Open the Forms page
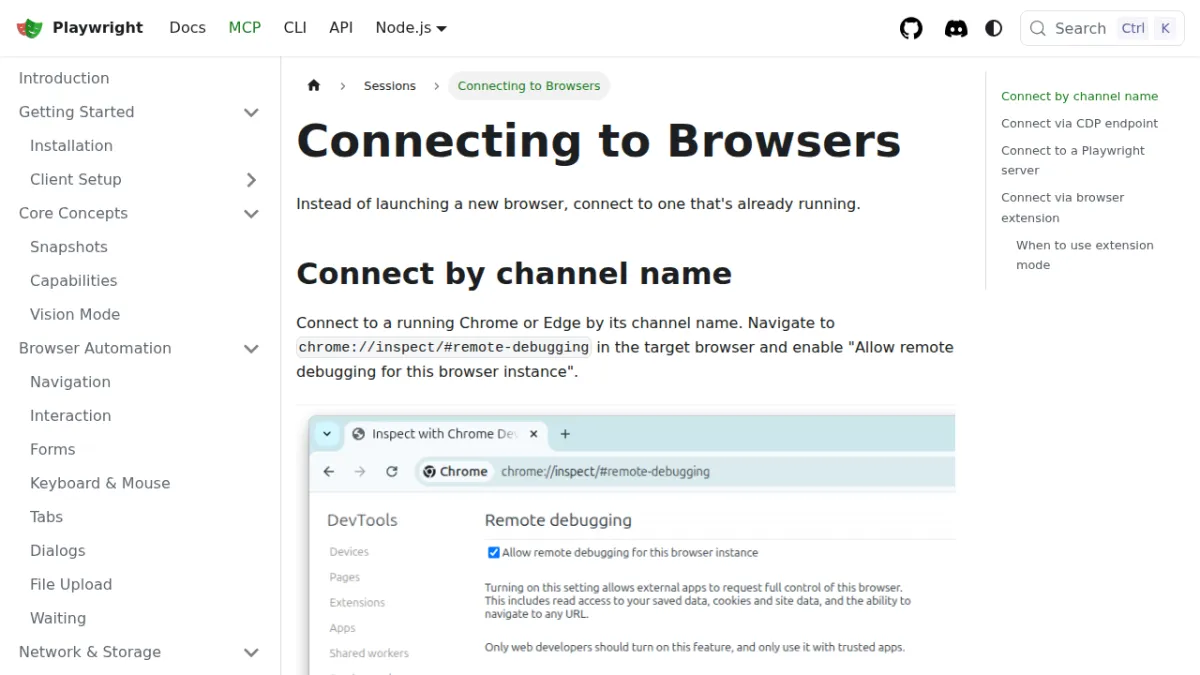Viewport: 1200px width, 675px height. (x=53, y=450)
